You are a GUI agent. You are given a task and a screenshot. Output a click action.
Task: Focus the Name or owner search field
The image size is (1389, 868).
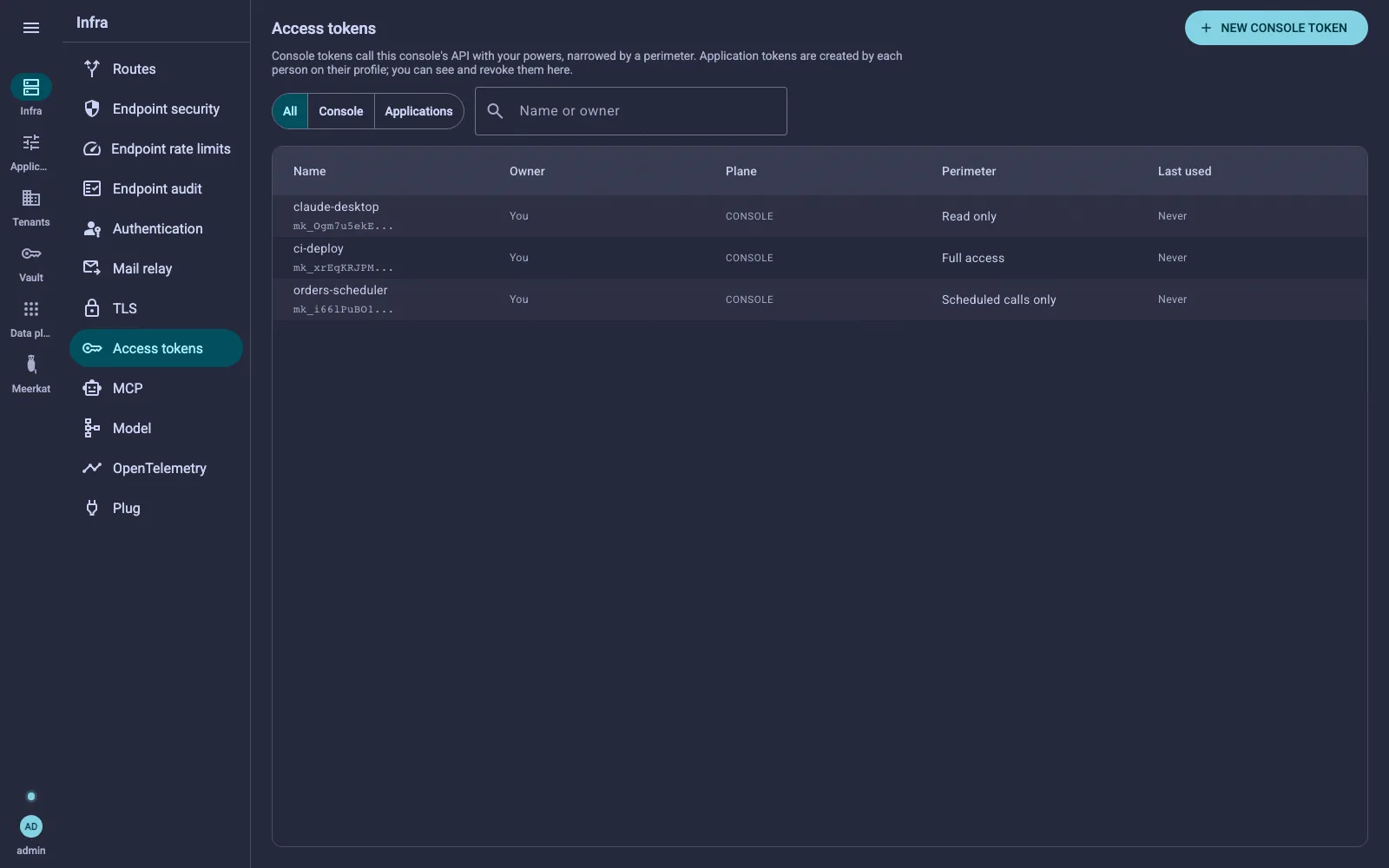tap(631, 111)
